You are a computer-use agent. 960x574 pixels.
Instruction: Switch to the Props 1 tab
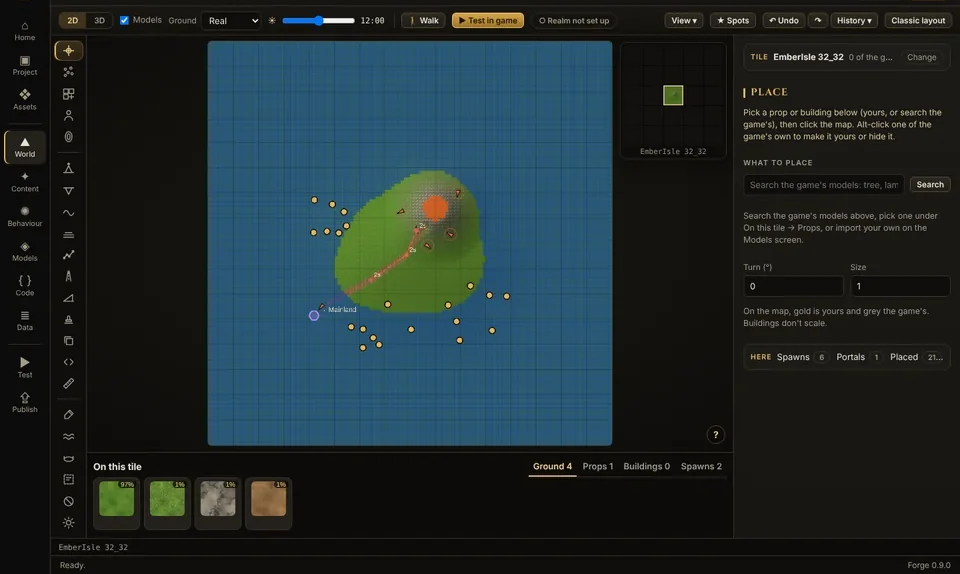pyautogui.click(x=598, y=466)
